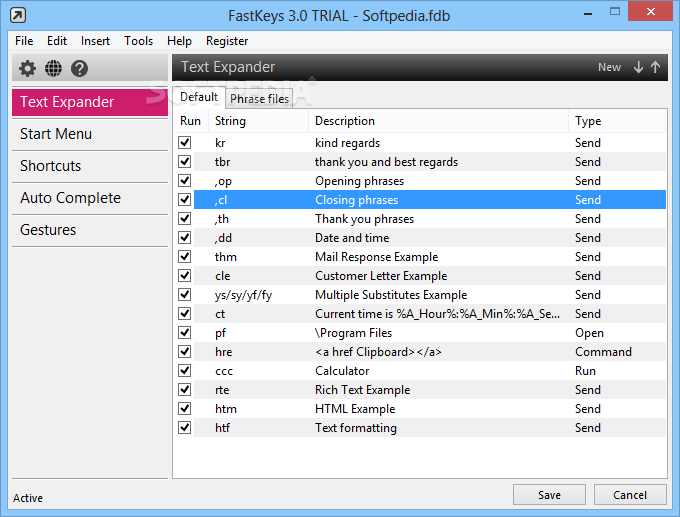680x517 pixels.
Task: Click the Save button
Action: tap(549, 495)
